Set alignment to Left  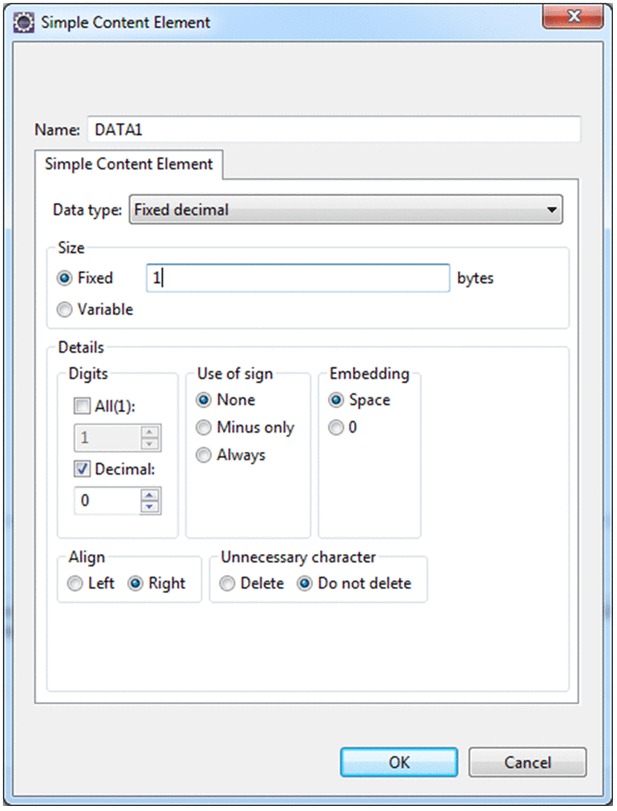click(75, 583)
